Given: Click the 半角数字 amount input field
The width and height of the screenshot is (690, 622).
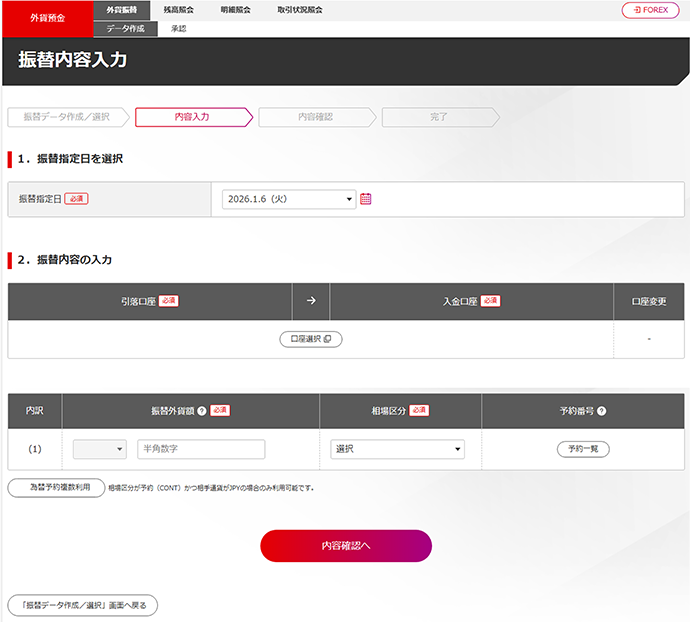Looking at the screenshot, I should coord(201,450).
